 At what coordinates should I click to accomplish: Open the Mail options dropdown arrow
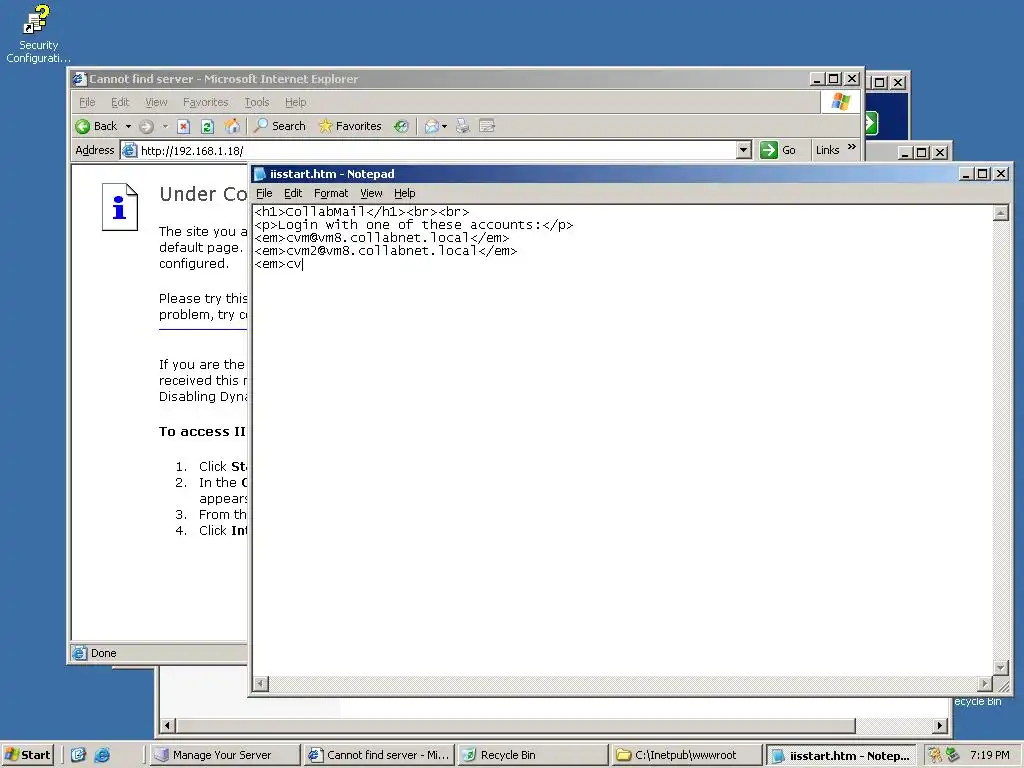(x=445, y=126)
